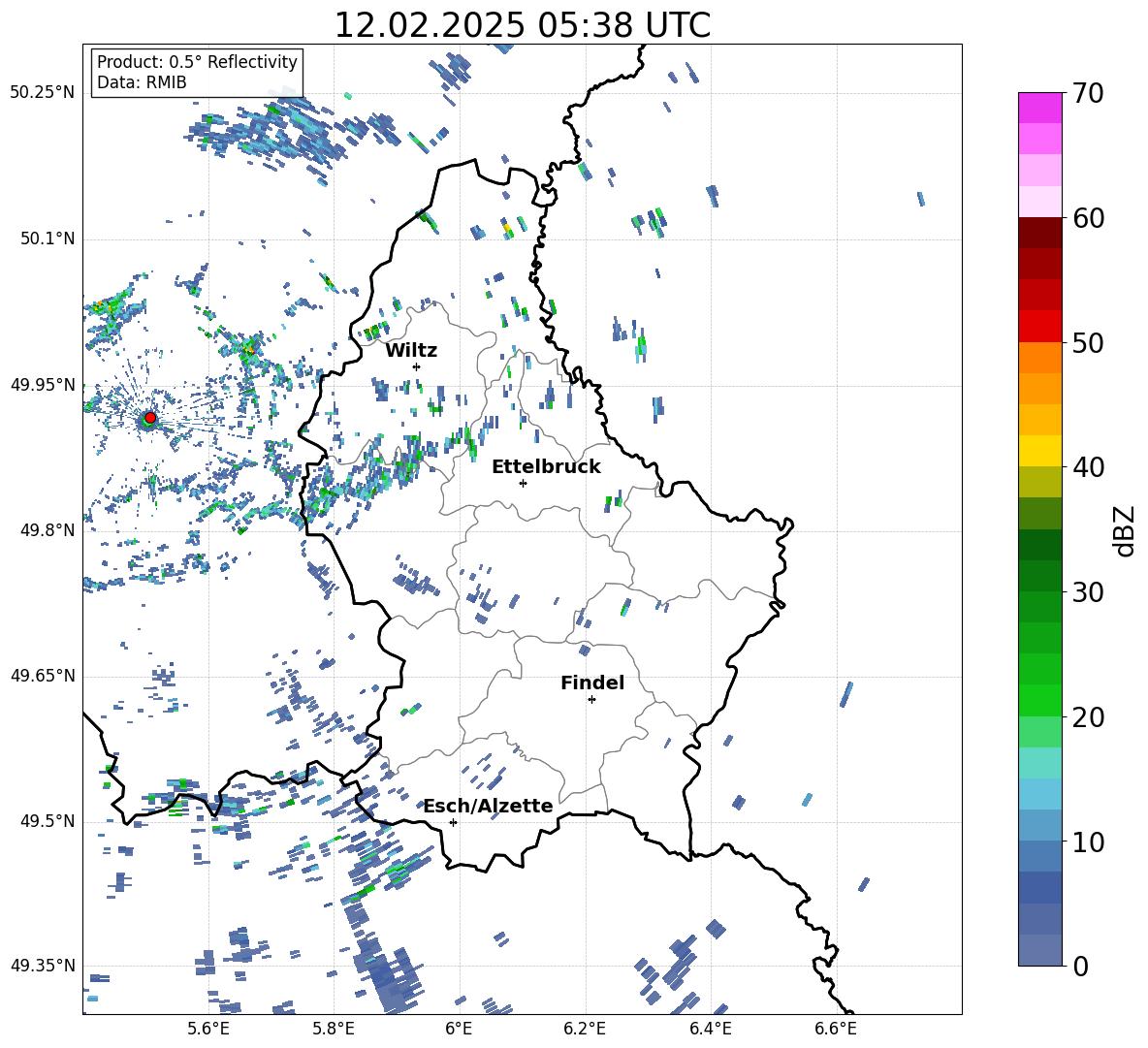Click the 50.1°N latitude label
The height and width of the screenshot is (1048, 1148).
(x=48, y=238)
